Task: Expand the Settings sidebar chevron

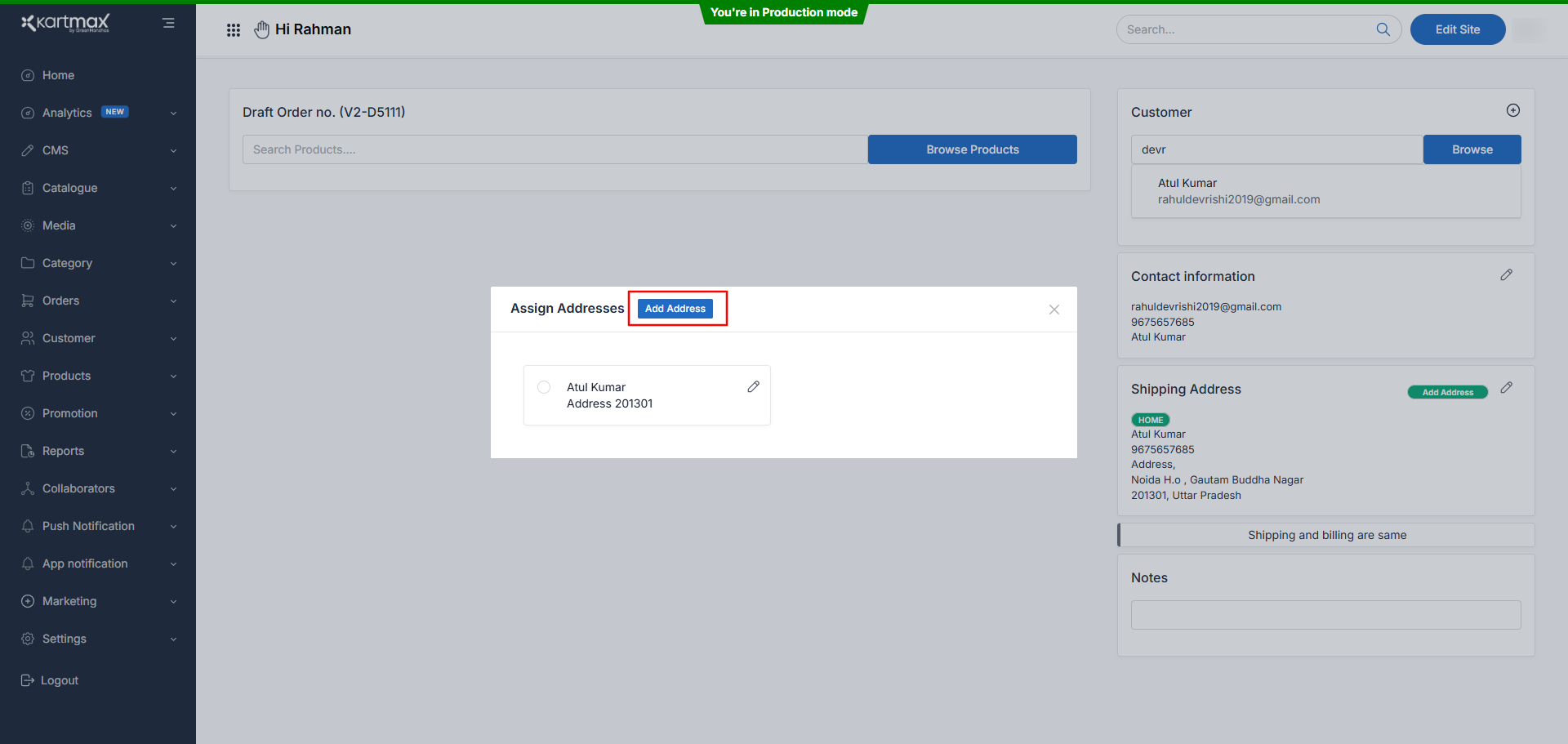Action: [x=173, y=639]
